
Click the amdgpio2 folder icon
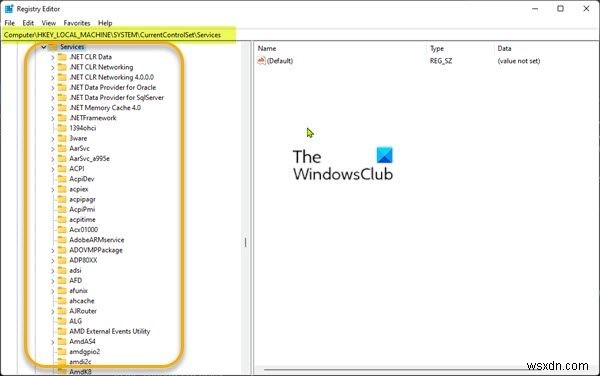coord(62,352)
